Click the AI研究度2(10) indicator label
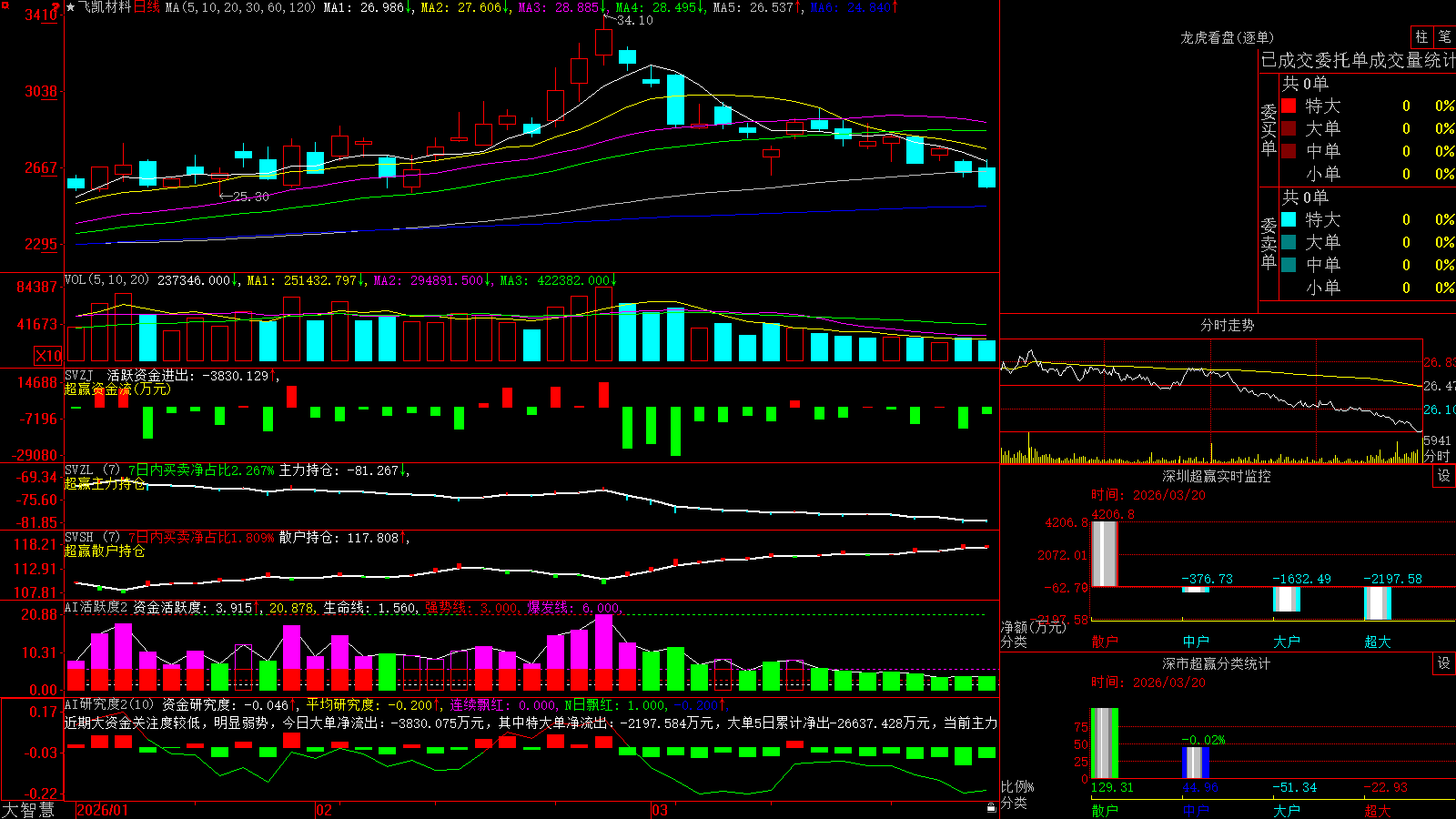Screen dimensions: 1456x819 coord(110,704)
